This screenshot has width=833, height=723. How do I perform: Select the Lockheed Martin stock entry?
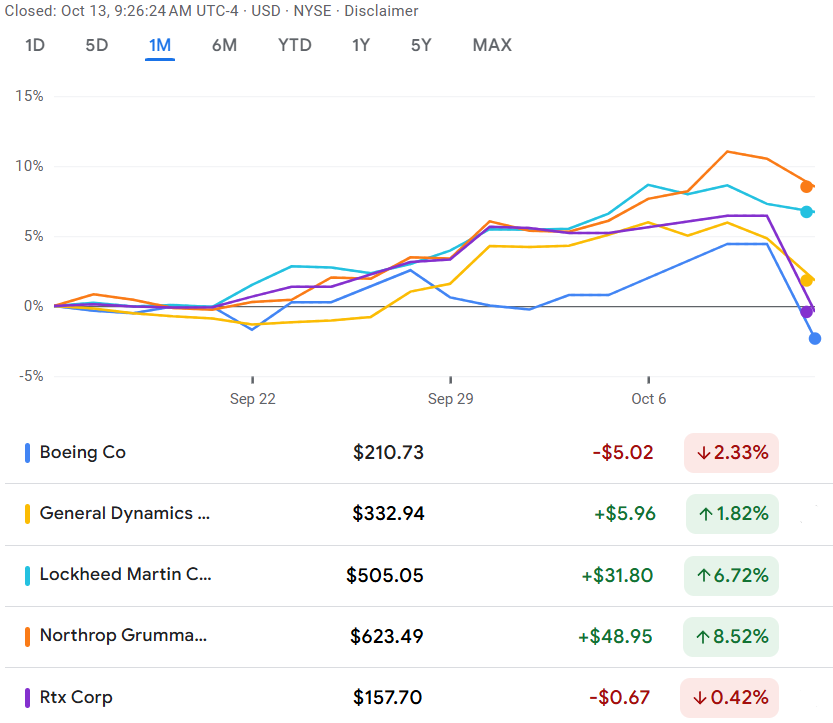(x=125, y=574)
